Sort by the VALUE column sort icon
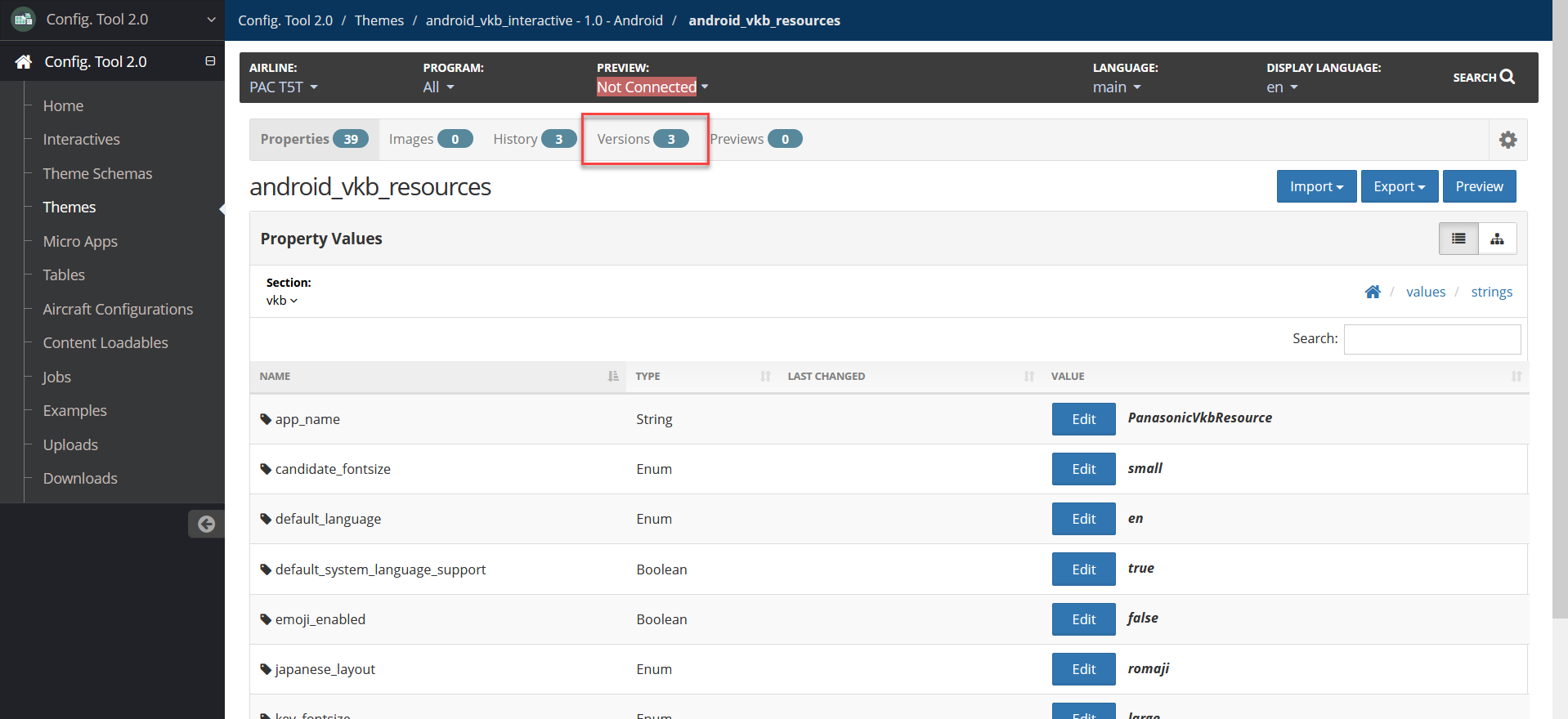 [x=1516, y=376]
